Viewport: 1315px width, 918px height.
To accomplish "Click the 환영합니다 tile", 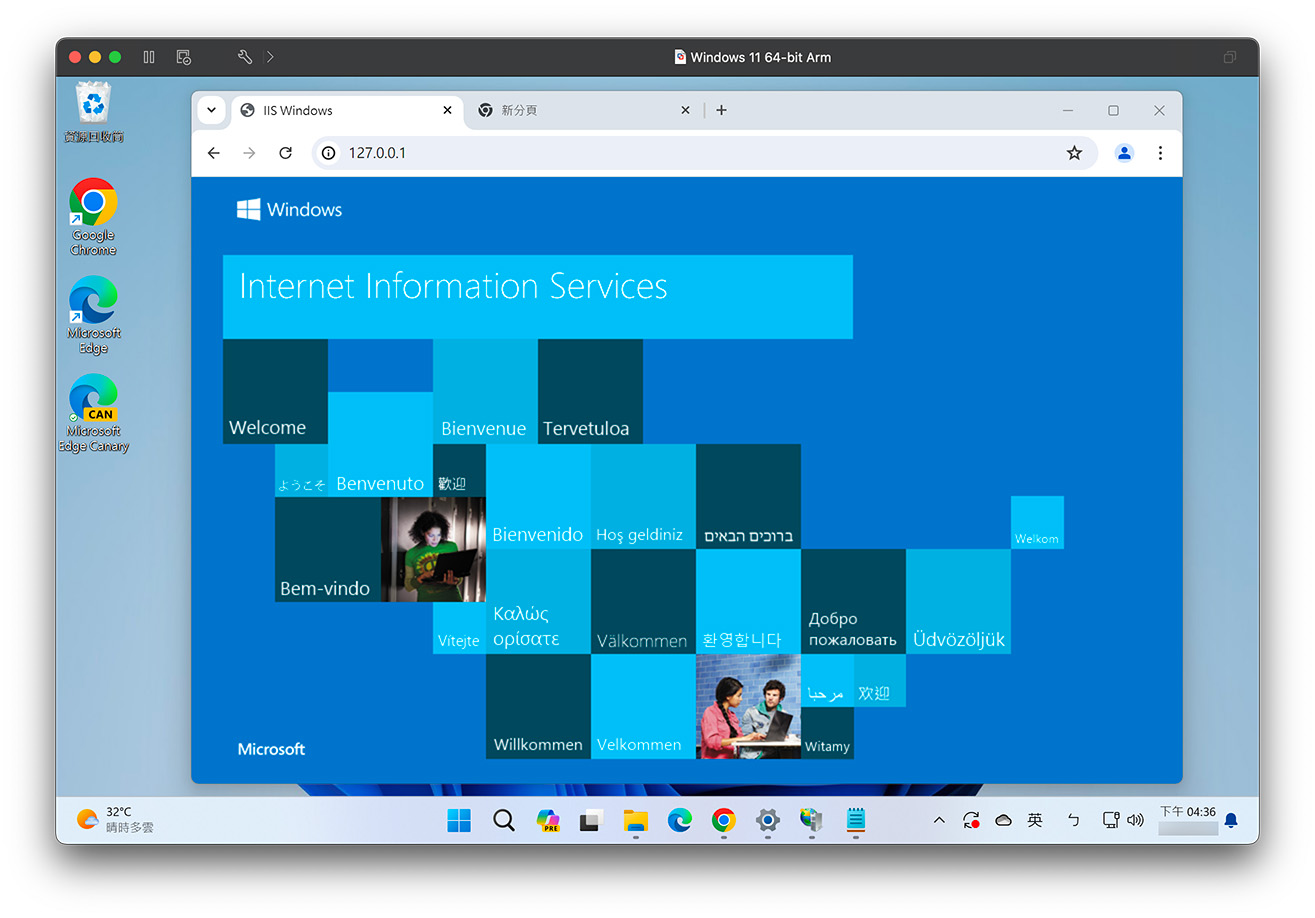I will click(748, 601).
